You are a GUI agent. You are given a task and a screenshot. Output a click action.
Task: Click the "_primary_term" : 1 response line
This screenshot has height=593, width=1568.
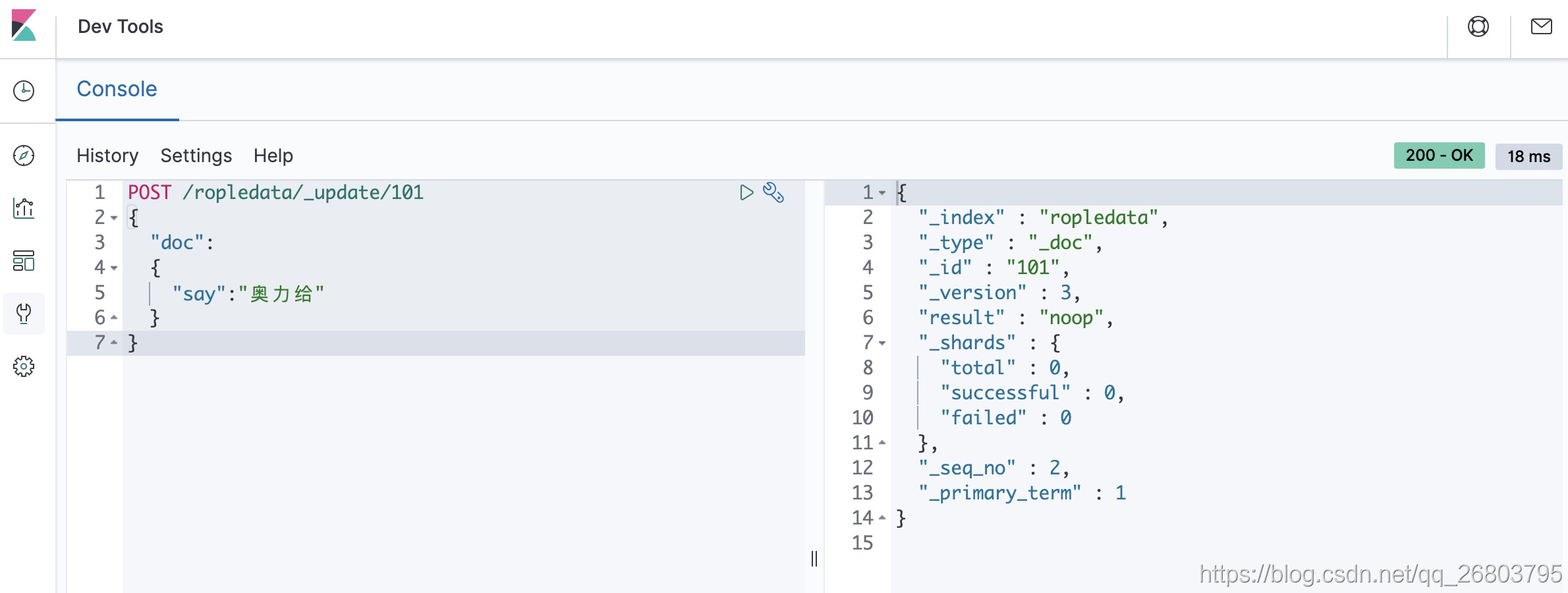(x=1022, y=493)
